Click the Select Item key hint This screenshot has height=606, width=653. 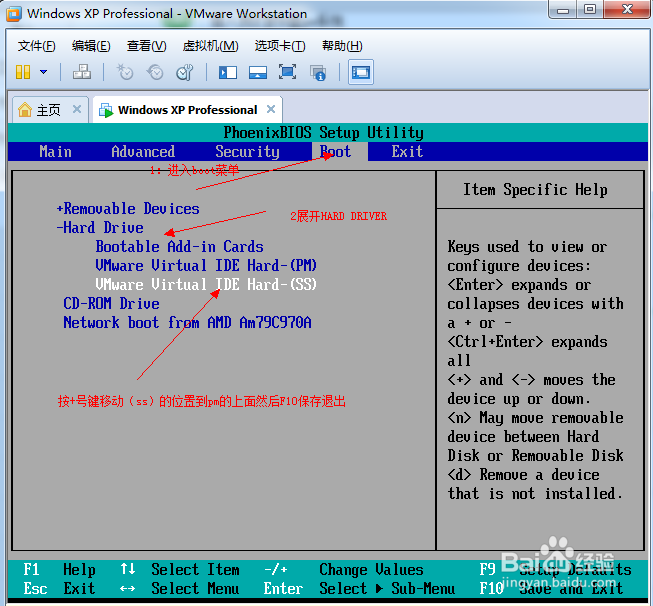coord(179,569)
